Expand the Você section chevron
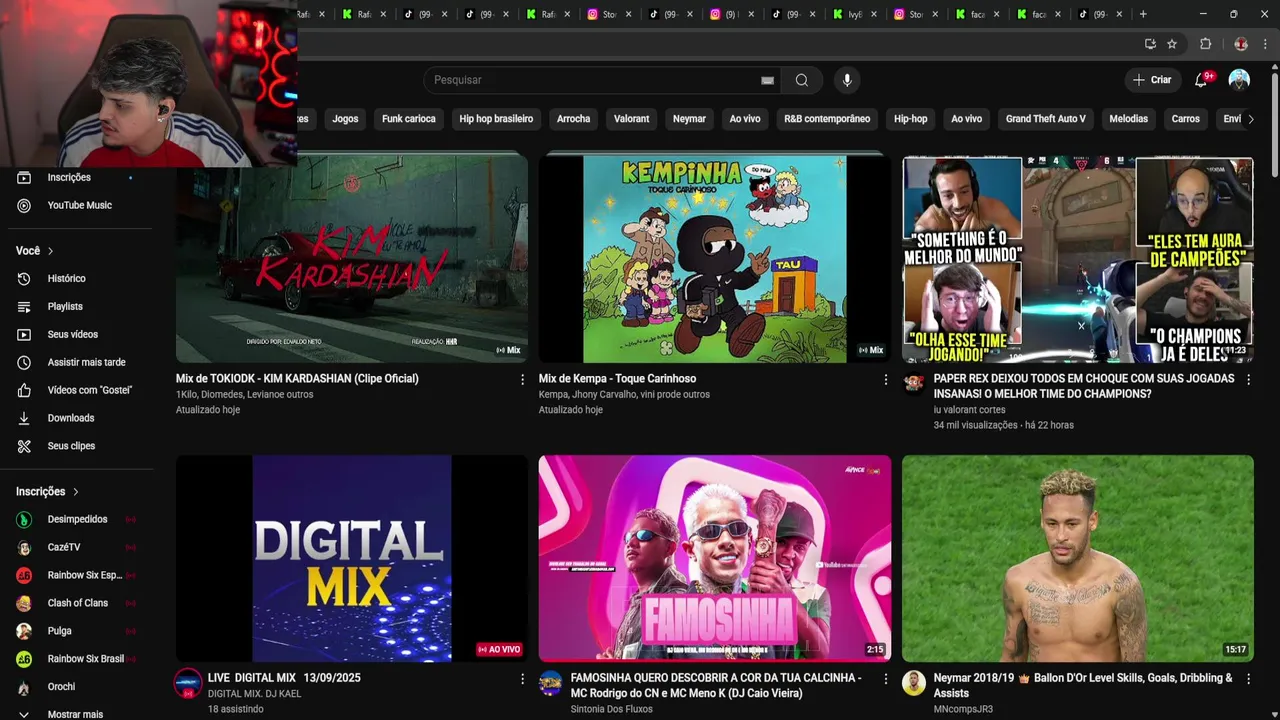The width and height of the screenshot is (1280, 720). point(50,251)
